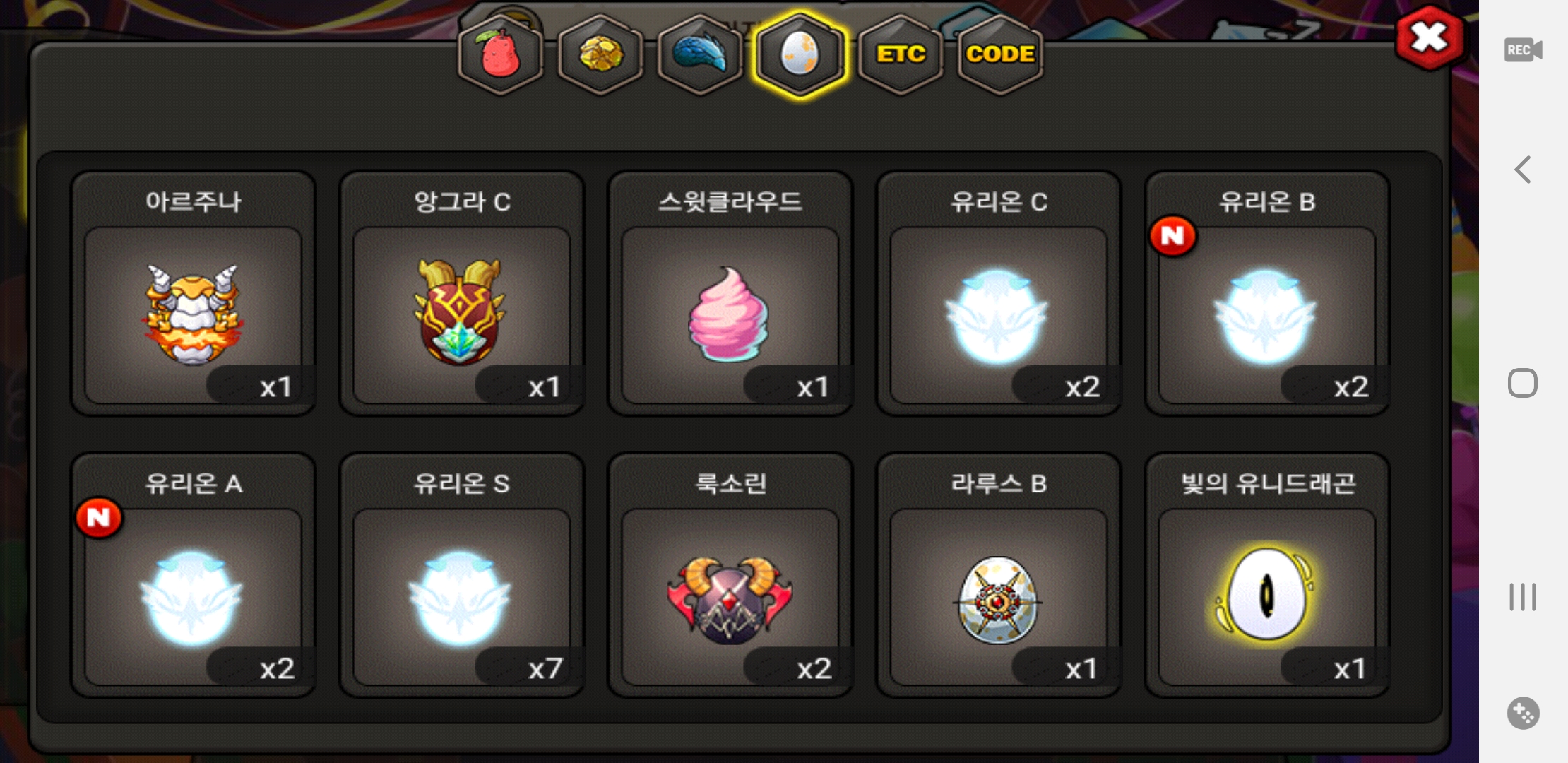The image size is (1568, 763).
Task: Open the blue dragon scale tab
Action: tap(700, 54)
